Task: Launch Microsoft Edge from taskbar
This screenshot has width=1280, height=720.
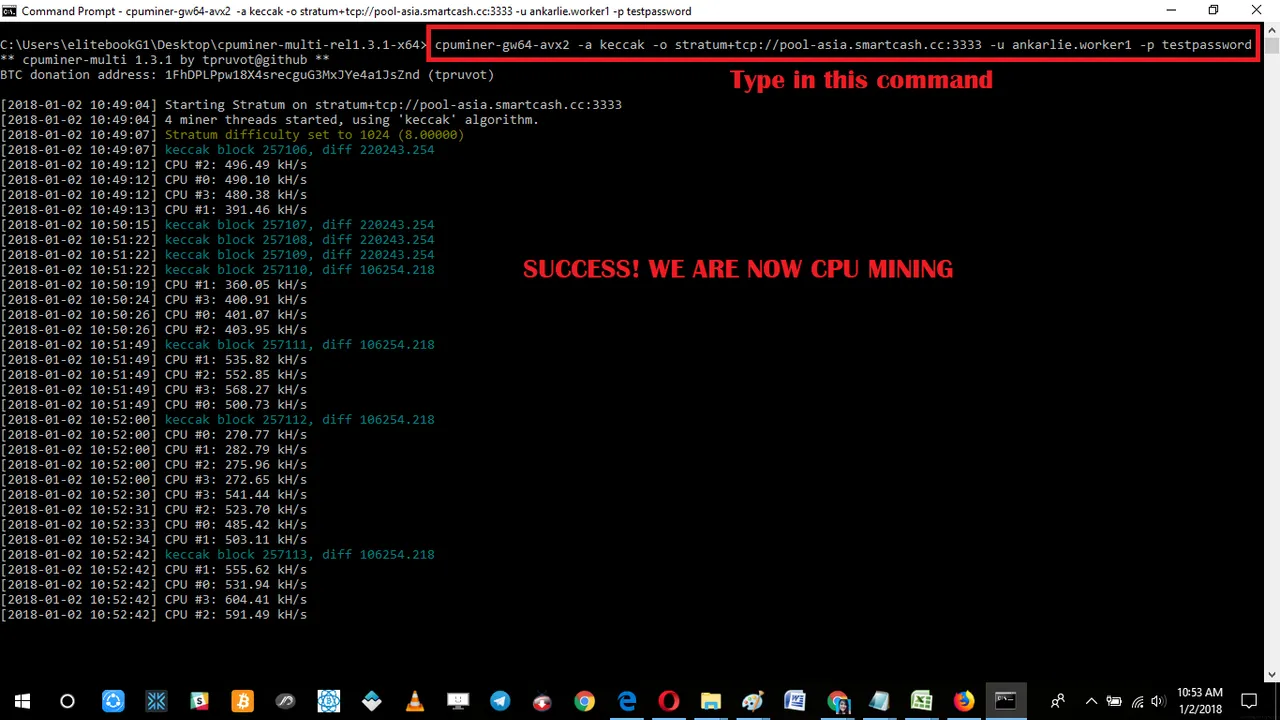Action: point(627,701)
